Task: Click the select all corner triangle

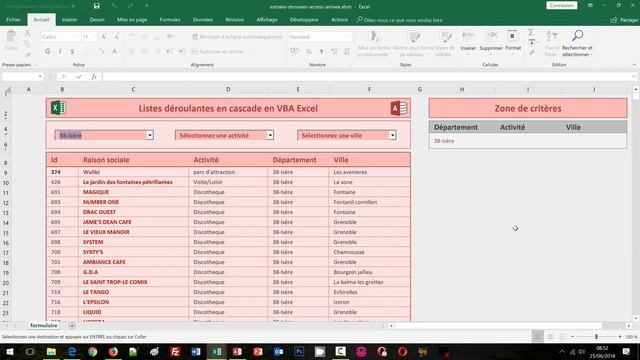Action: (7, 90)
